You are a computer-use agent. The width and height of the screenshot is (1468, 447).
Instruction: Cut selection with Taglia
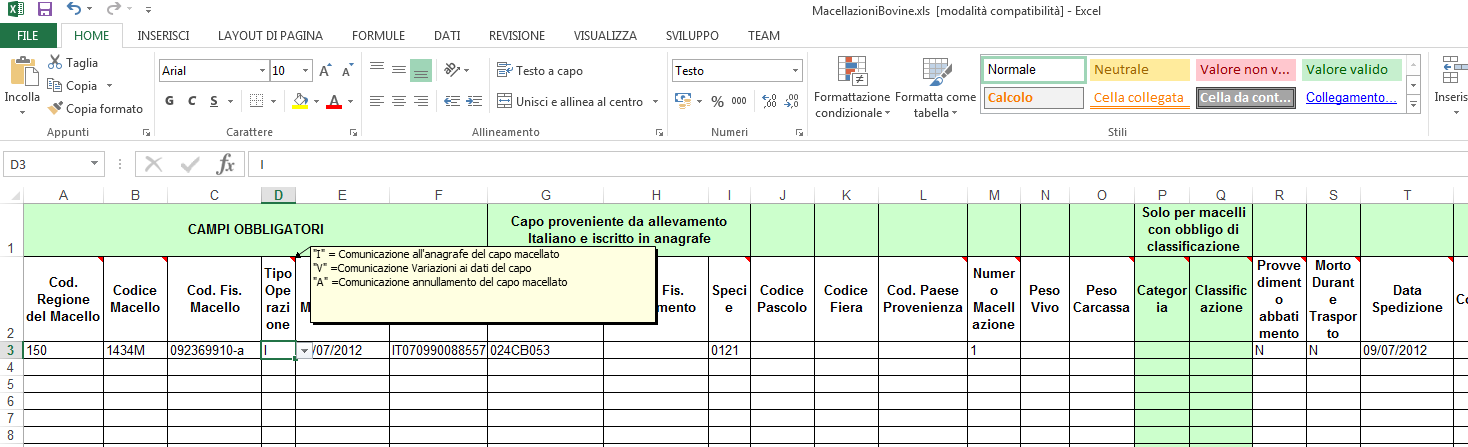click(72, 62)
